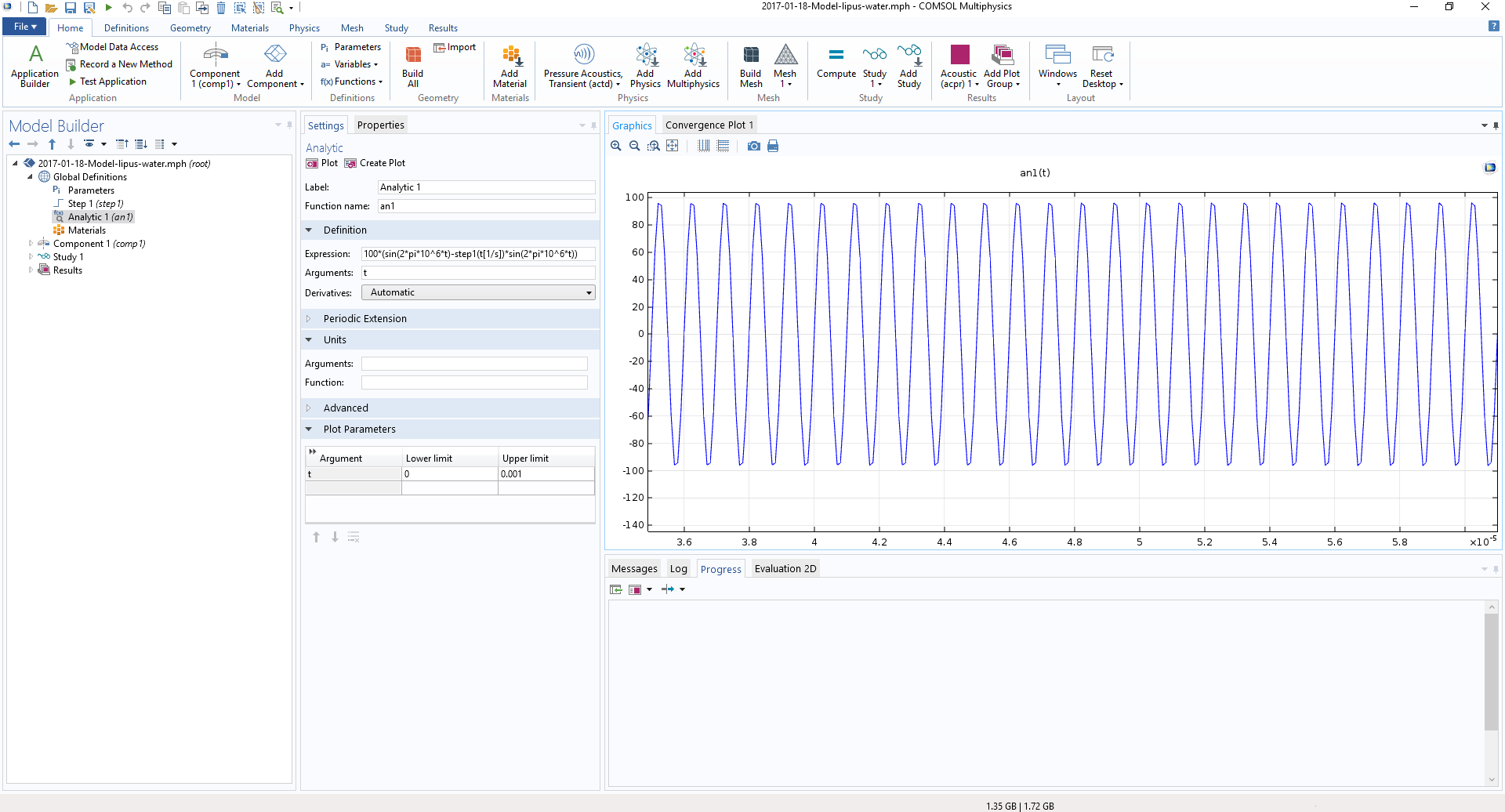Click the zoom in magnifier in Graphics
This screenshot has height=812, width=1505.
[x=616, y=146]
